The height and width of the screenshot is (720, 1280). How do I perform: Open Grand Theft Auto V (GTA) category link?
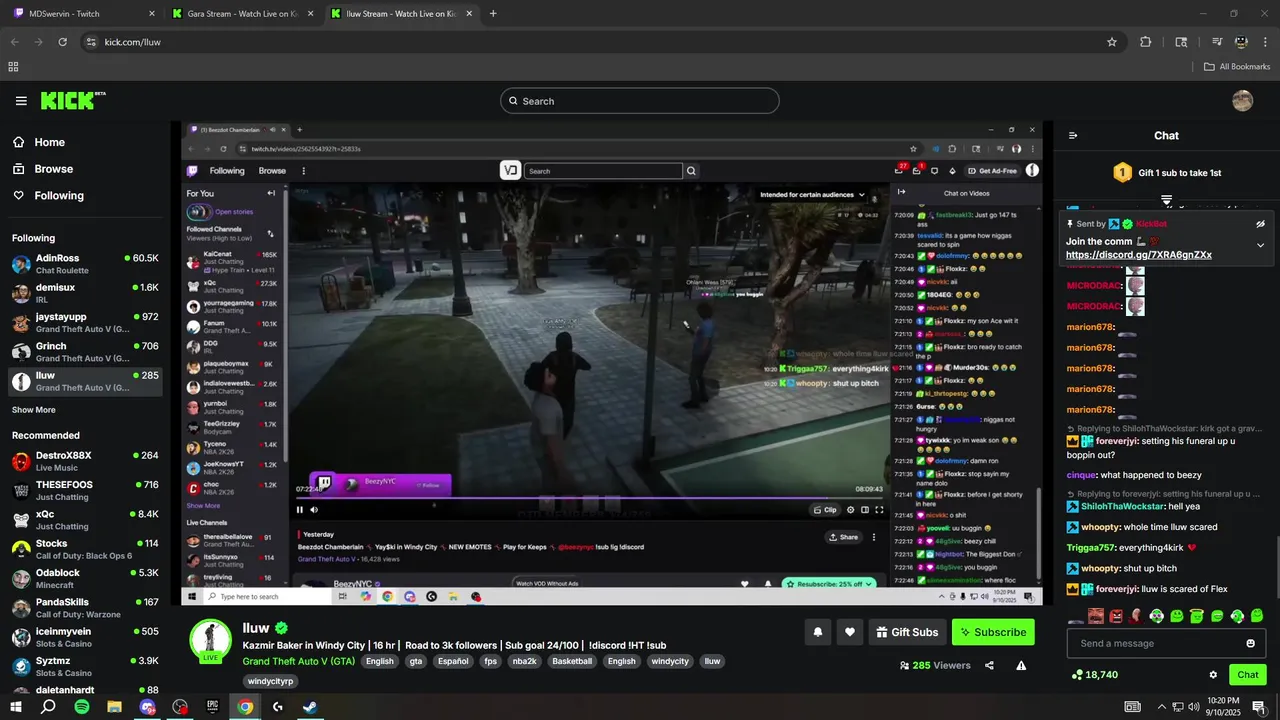pyautogui.click(x=298, y=661)
